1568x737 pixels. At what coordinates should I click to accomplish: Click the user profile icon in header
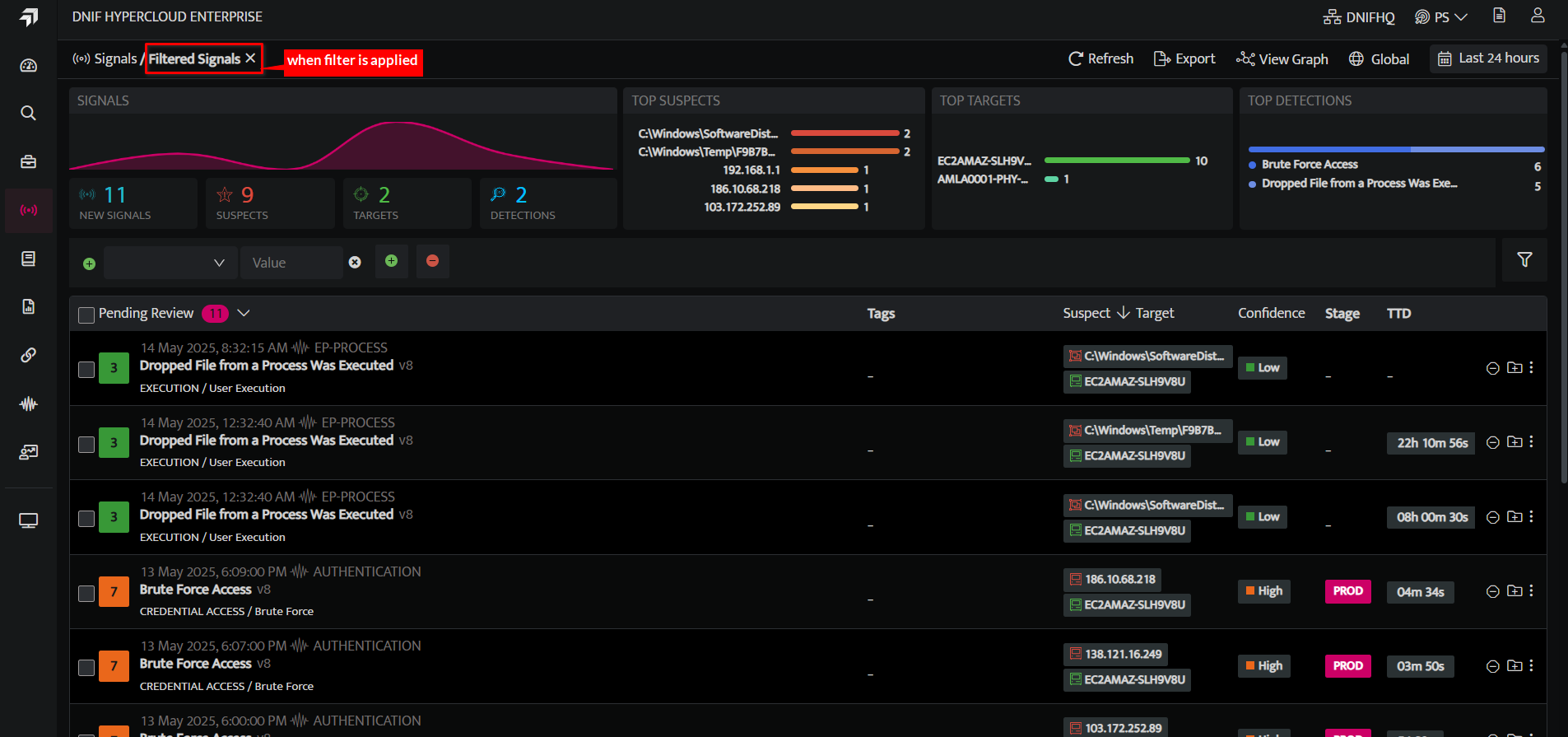point(1538,16)
